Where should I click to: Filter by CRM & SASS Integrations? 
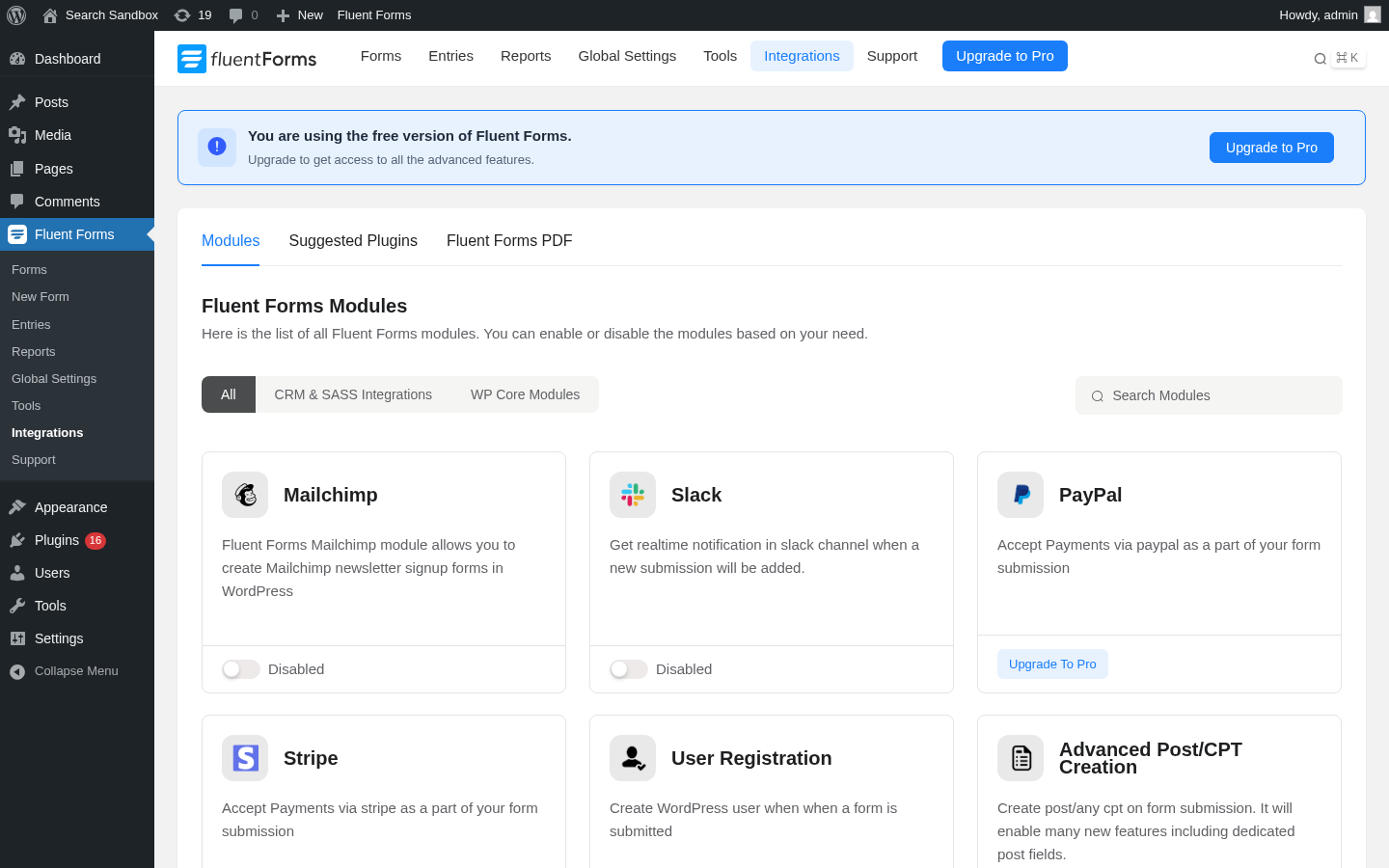353,394
